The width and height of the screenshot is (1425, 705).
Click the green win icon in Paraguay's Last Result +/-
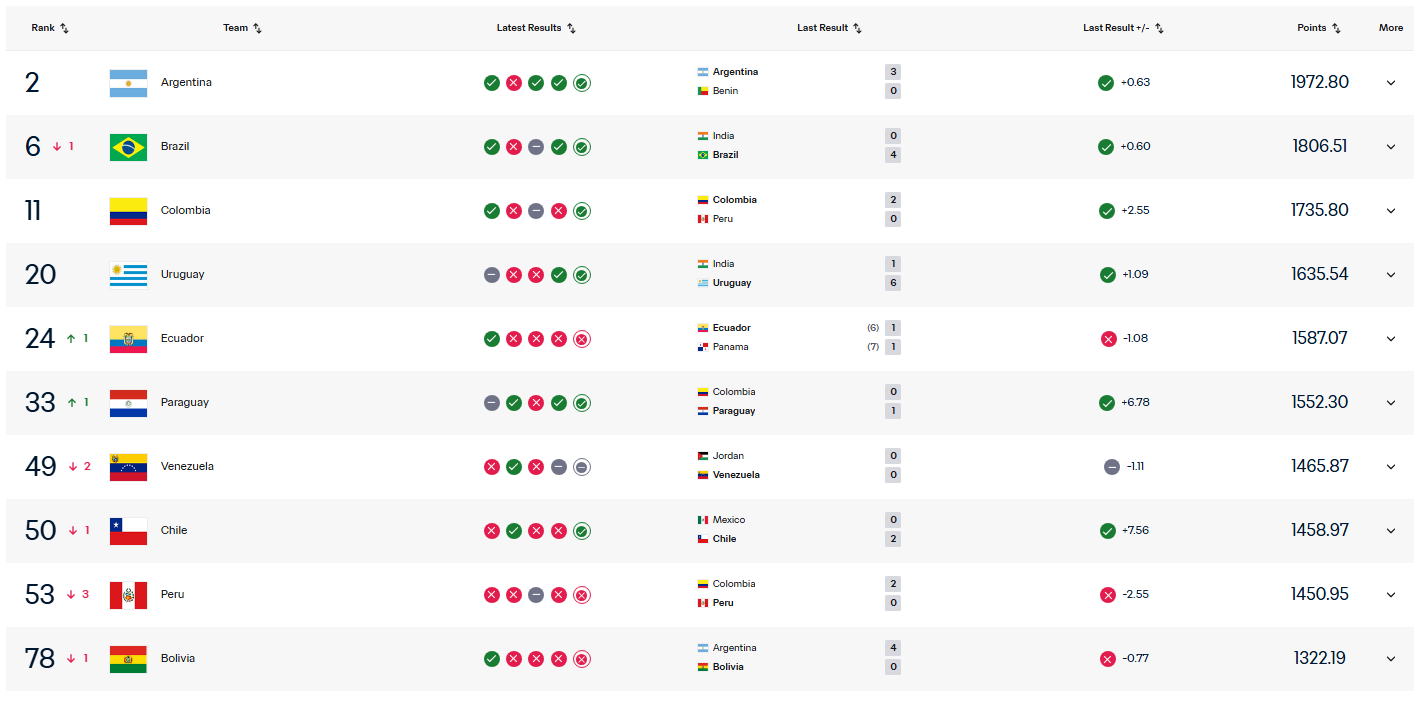tap(1107, 403)
